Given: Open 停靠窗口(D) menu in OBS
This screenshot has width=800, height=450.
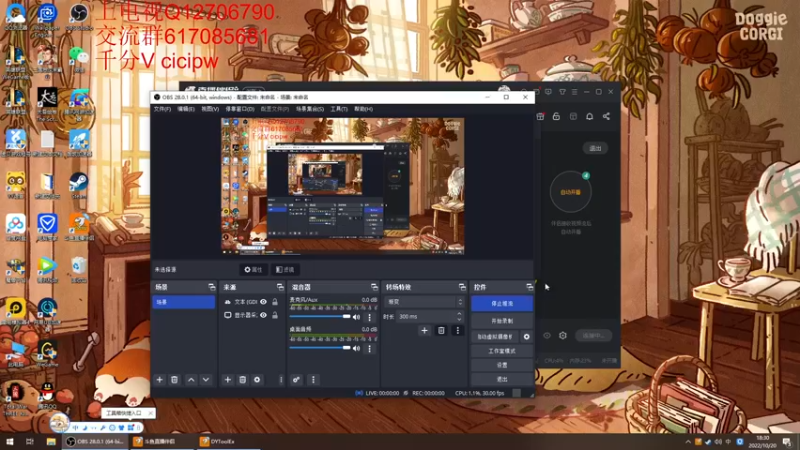Looking at the screenshot, I should tap(240, 109).
